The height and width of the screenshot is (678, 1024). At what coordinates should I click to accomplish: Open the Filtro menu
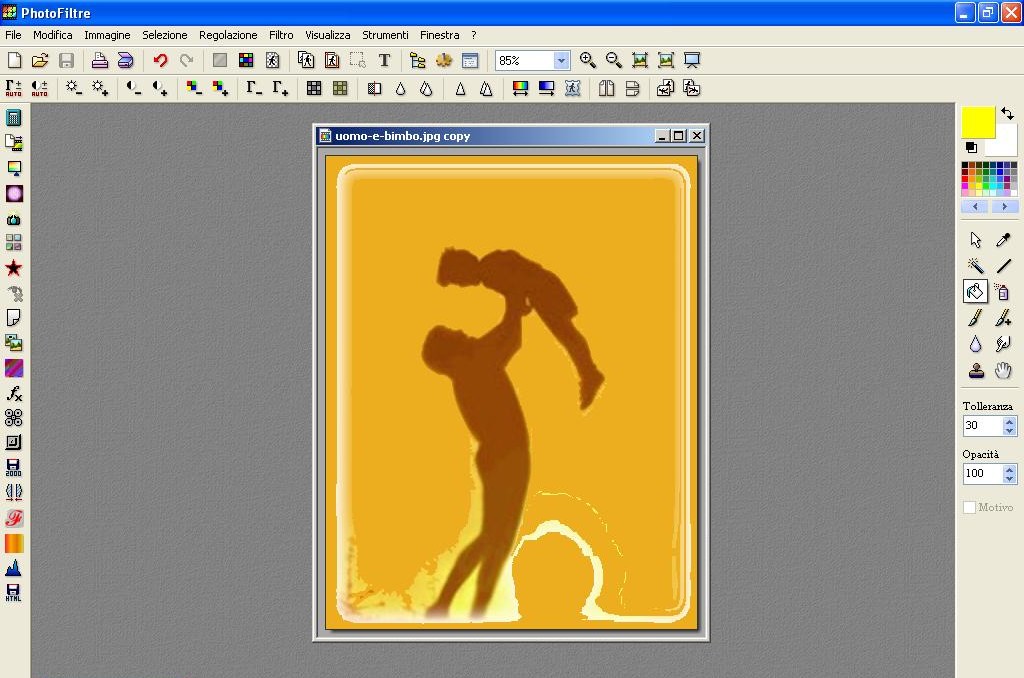(281, 35)
